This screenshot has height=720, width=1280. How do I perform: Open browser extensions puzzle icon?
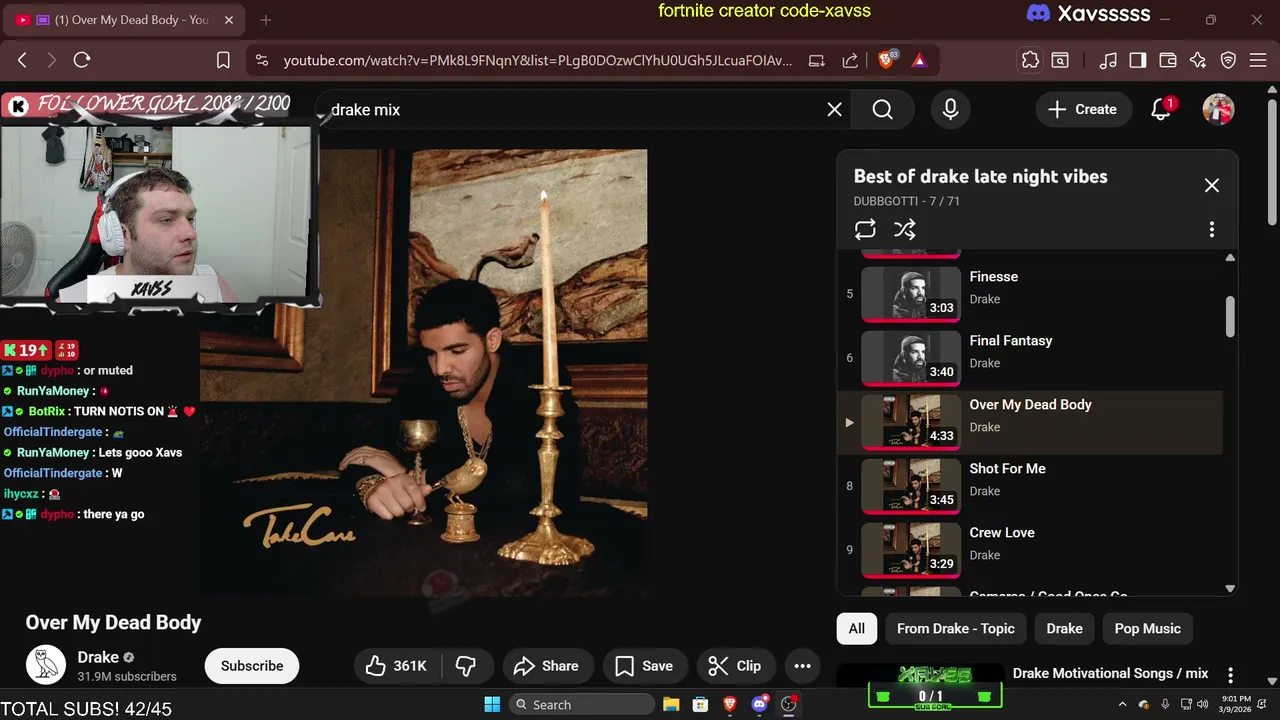1030,60
